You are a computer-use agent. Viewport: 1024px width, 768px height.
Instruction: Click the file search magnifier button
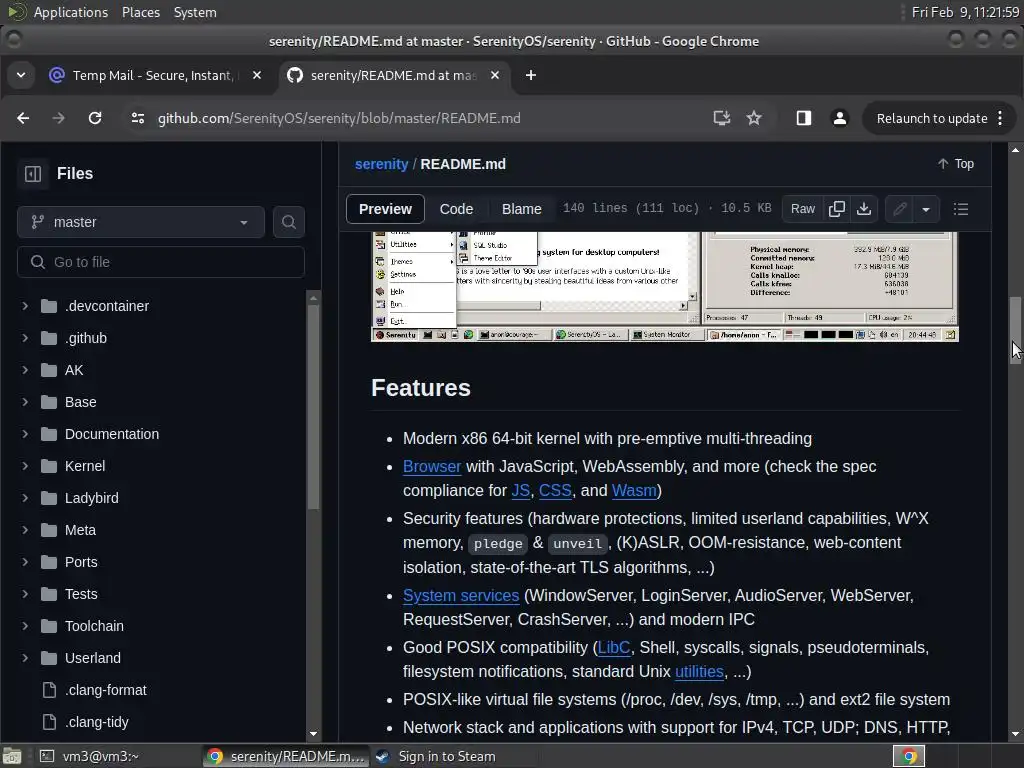click(x=289, y=222)
